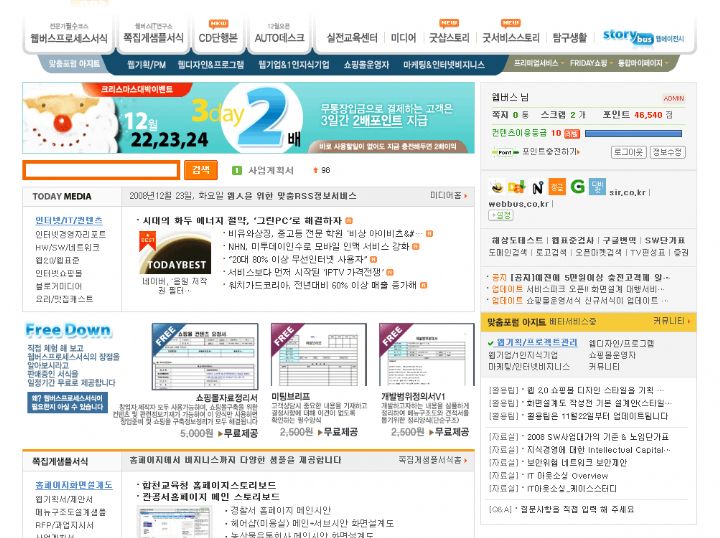This screenshot has width=720, height=538.
Task: Click the blue 왜? 웹버스프로세스서식이 필요한지 button
Action: point(68,403)
